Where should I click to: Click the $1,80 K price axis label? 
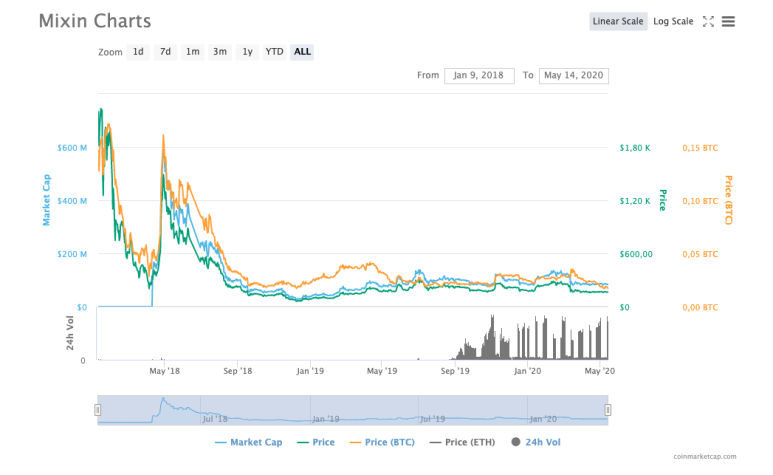tap(635, 148)
